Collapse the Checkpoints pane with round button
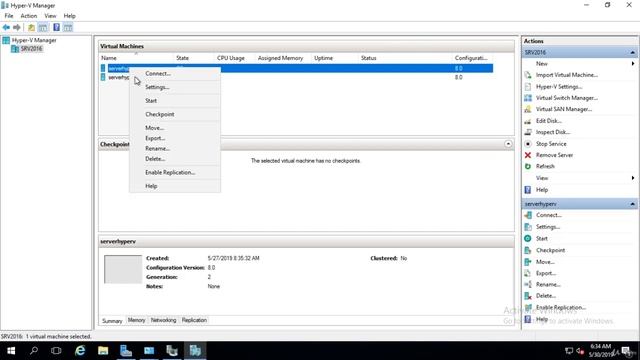The height and width of the screenshot is (360, 640). click(508, 144)
